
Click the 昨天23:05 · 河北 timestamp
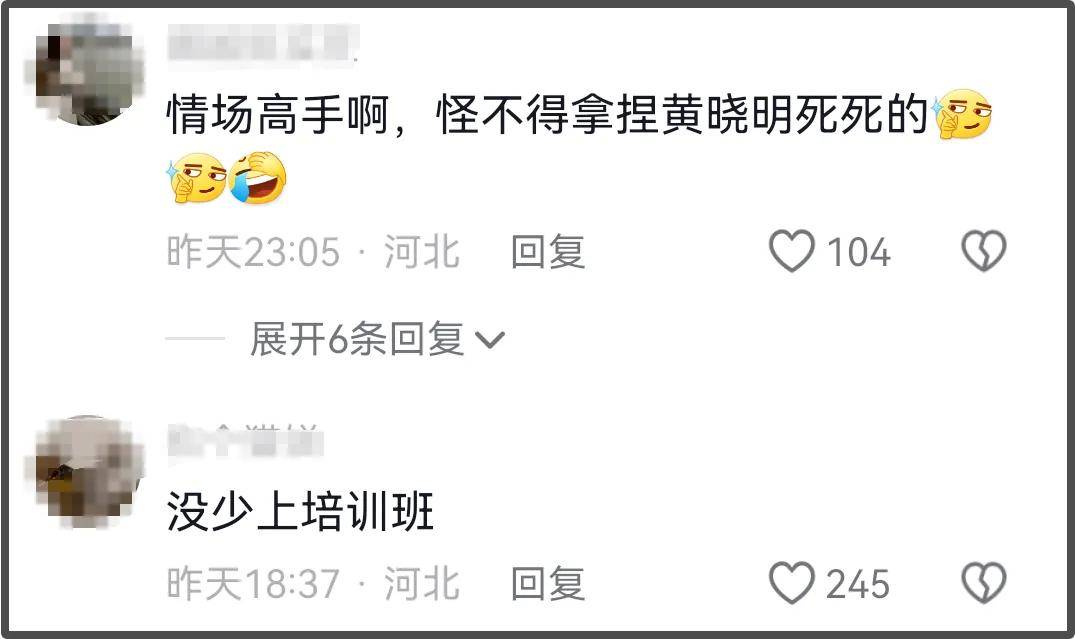click(x=313, y=251)
